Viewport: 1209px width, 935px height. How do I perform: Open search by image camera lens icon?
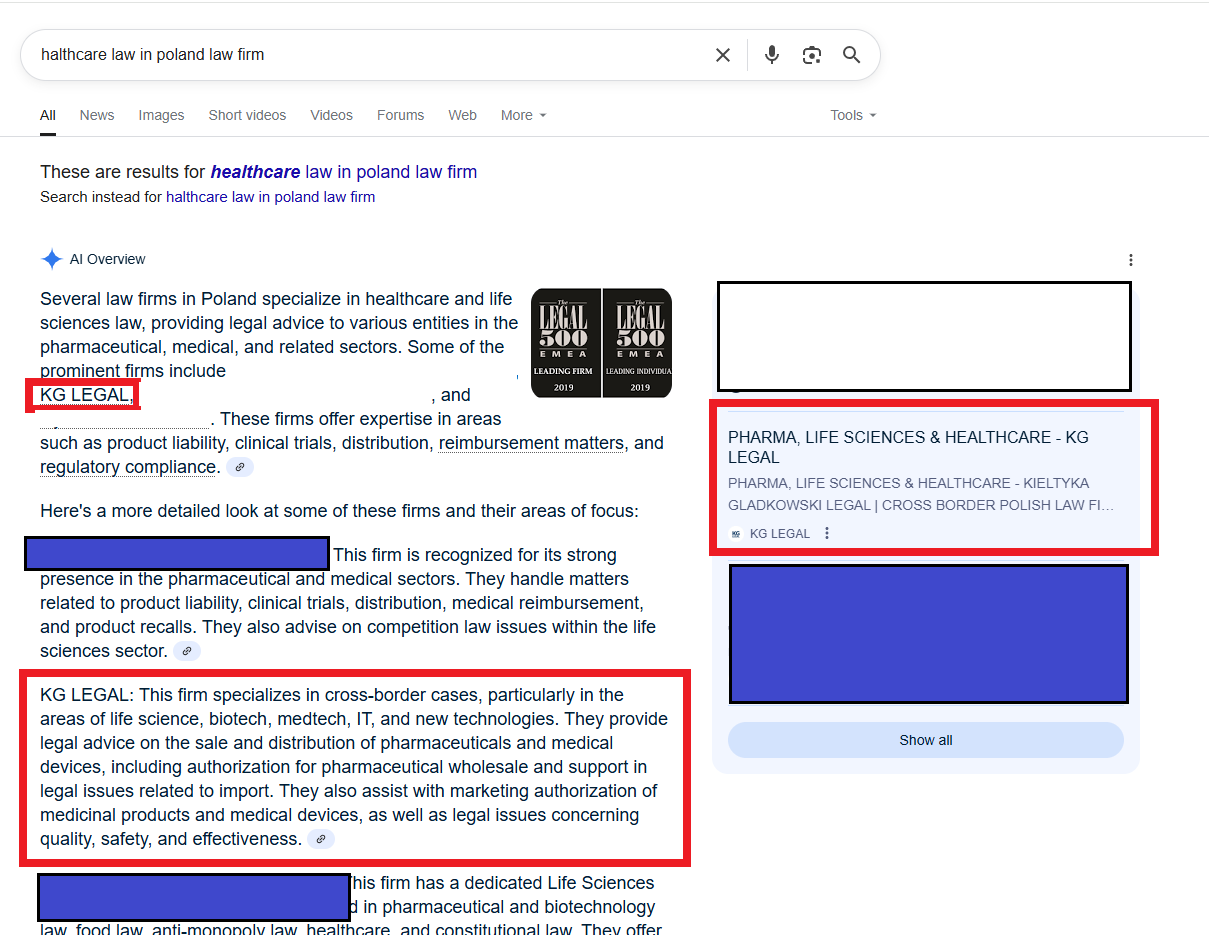point(812,55)
